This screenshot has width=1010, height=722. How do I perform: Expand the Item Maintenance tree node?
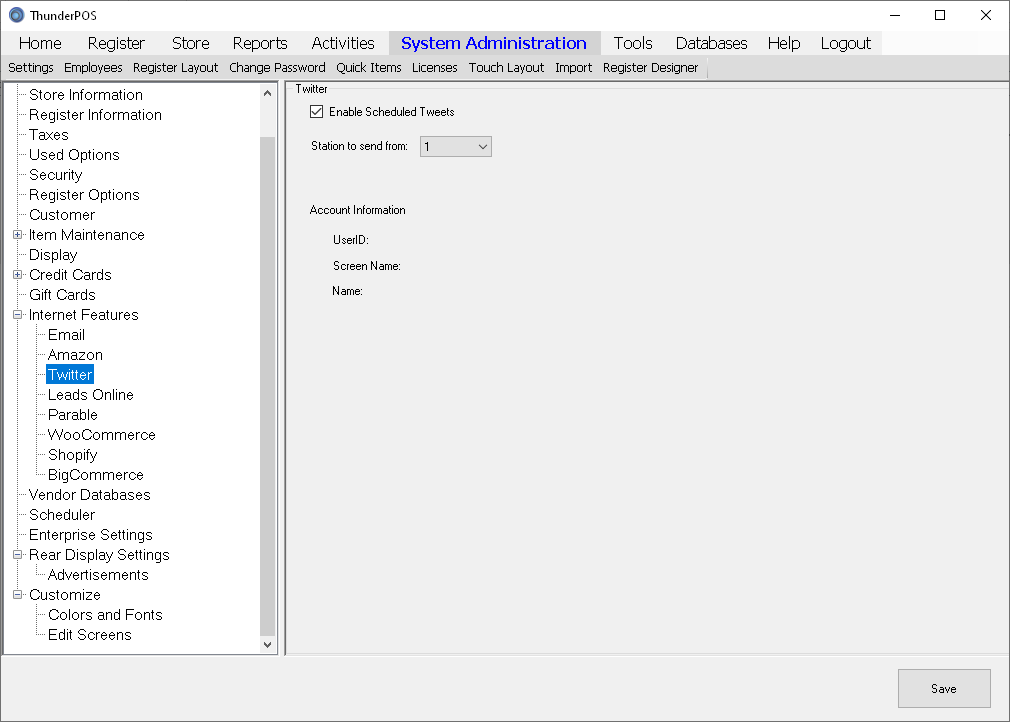click(17, 235)
